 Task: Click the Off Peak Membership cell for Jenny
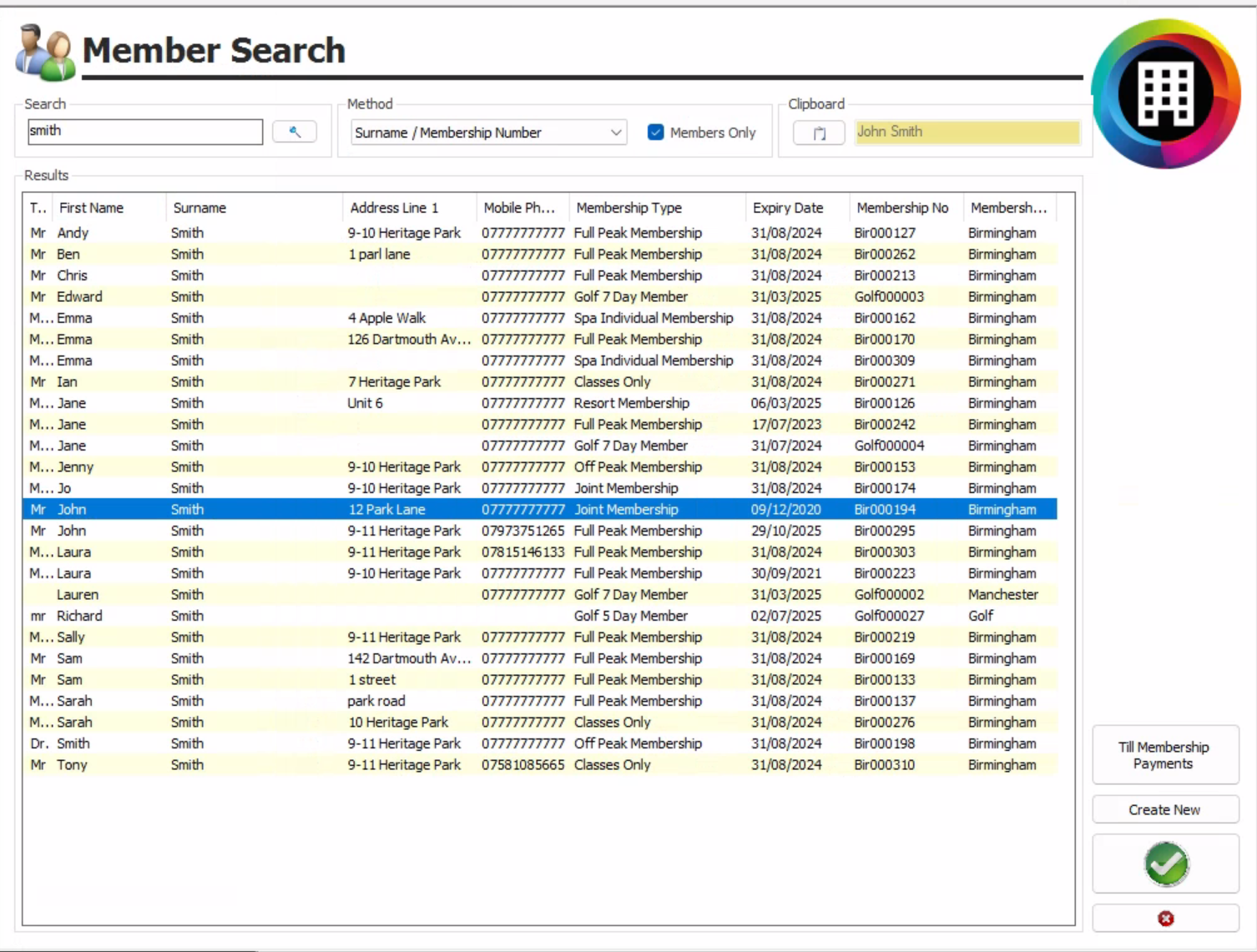638,467
